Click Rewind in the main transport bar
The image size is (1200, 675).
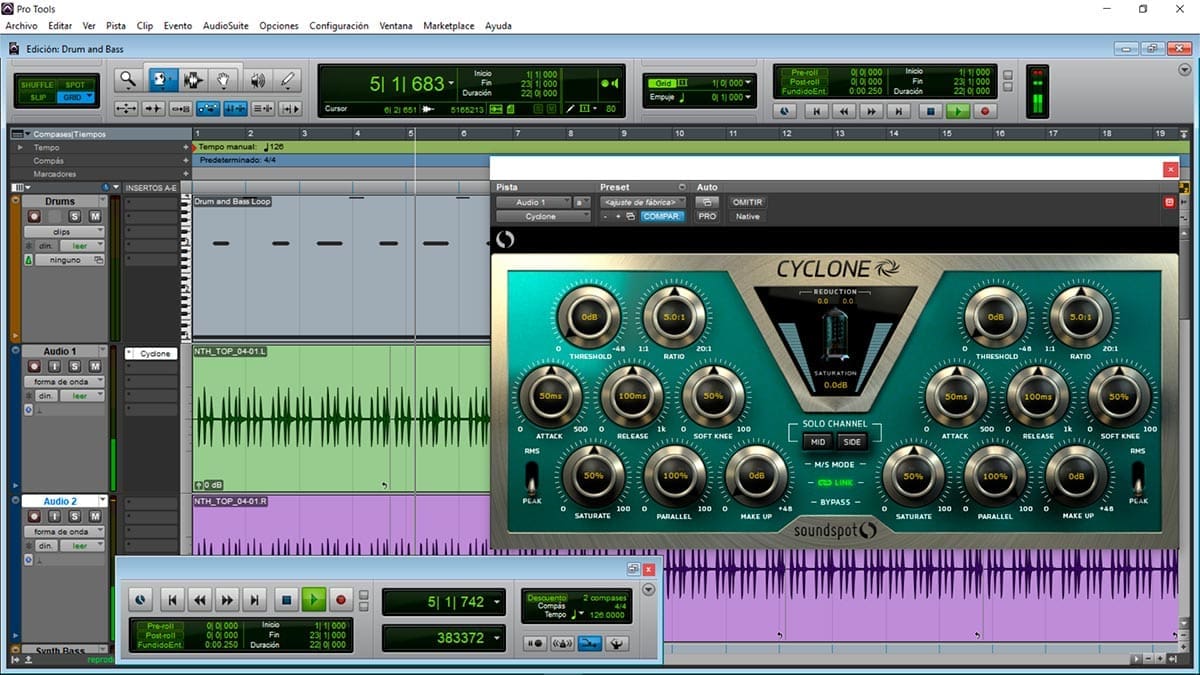pos(846,112)
